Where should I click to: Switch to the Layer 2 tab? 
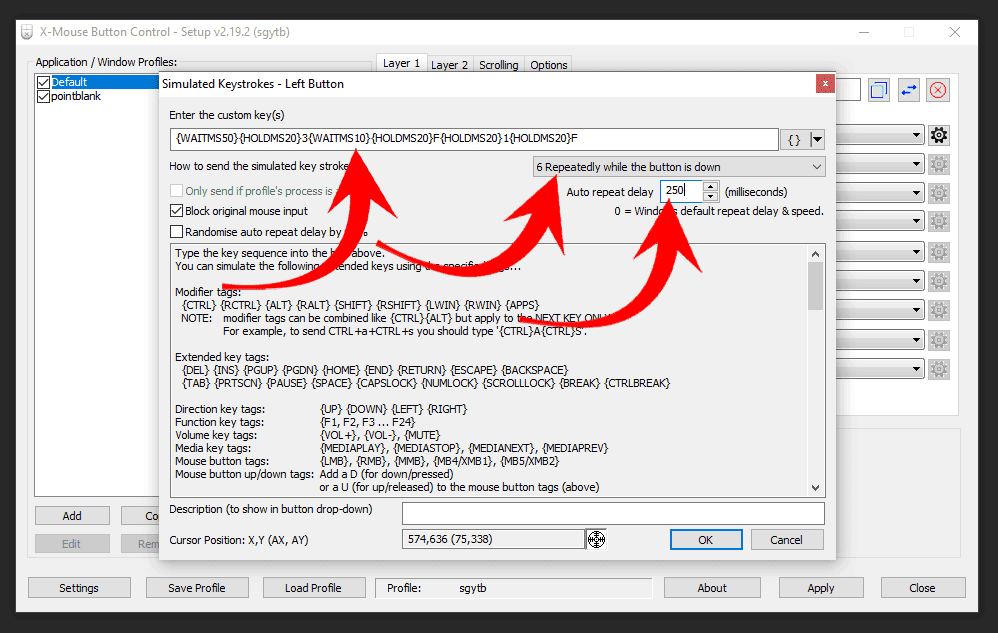tap(449, 65)
